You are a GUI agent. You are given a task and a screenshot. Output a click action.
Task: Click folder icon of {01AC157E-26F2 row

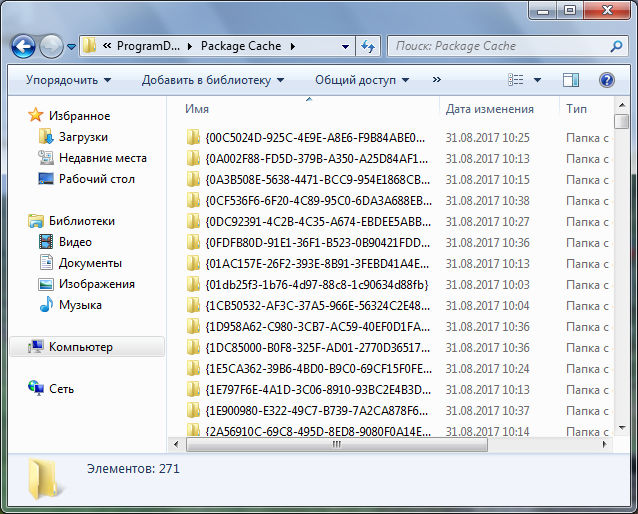(x=193, y=264)
